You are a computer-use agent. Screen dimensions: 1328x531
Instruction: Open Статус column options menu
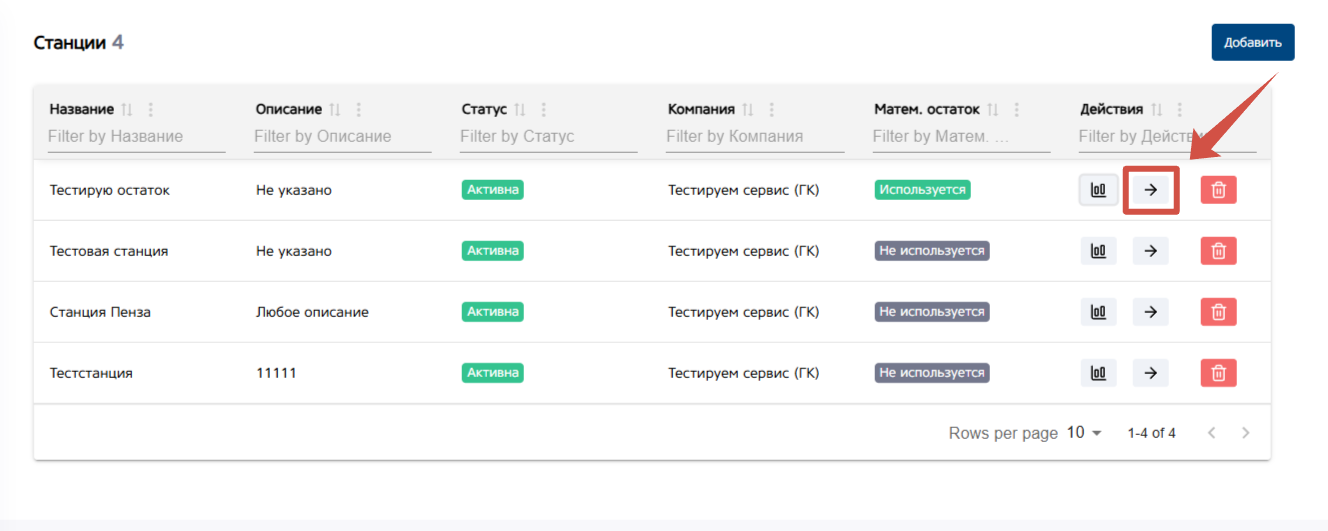(544, 109)
